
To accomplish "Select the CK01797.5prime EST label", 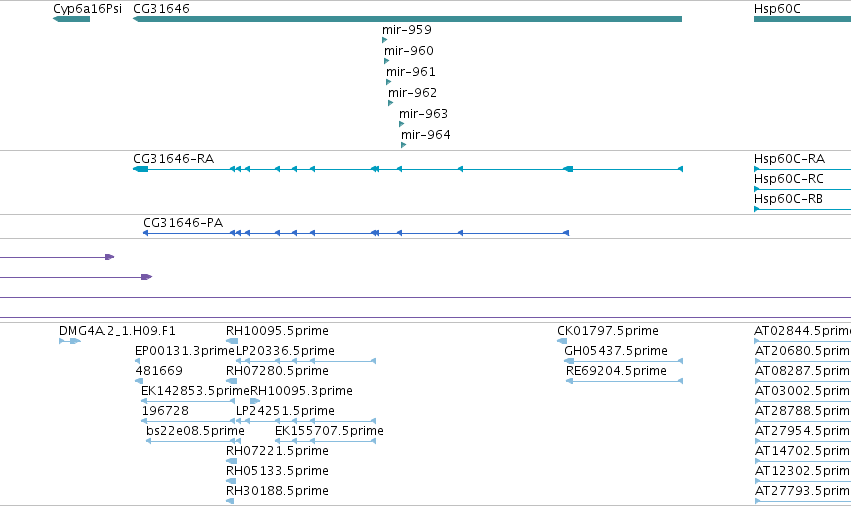I will tap(608, 331).
